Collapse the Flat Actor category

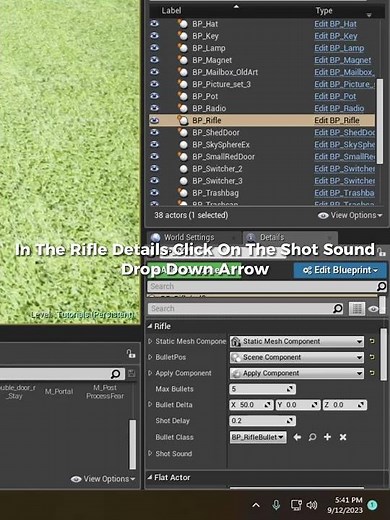click(x=150, y=477)
